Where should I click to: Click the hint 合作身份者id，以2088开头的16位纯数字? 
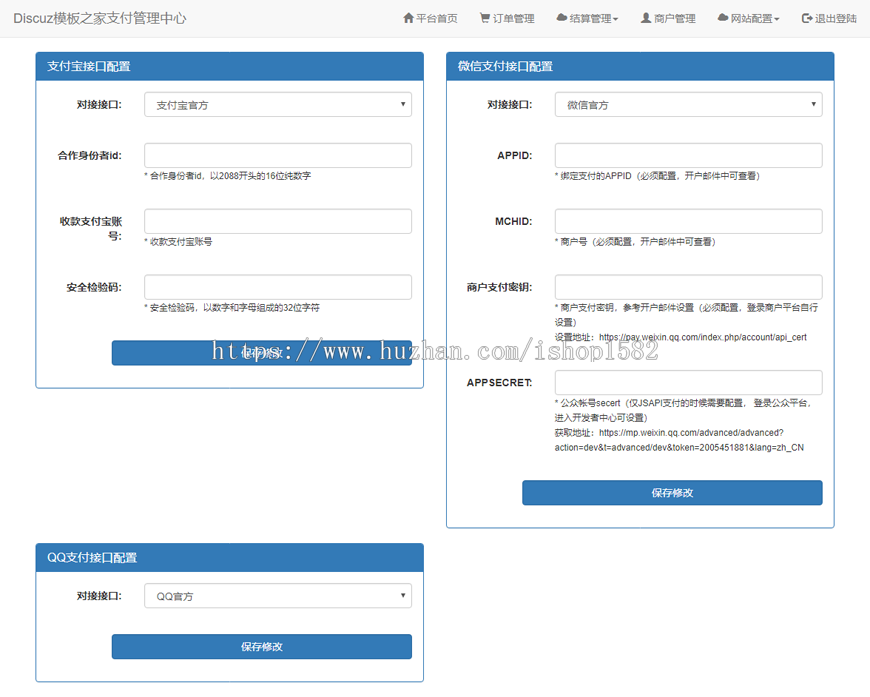tap(227, 176)
